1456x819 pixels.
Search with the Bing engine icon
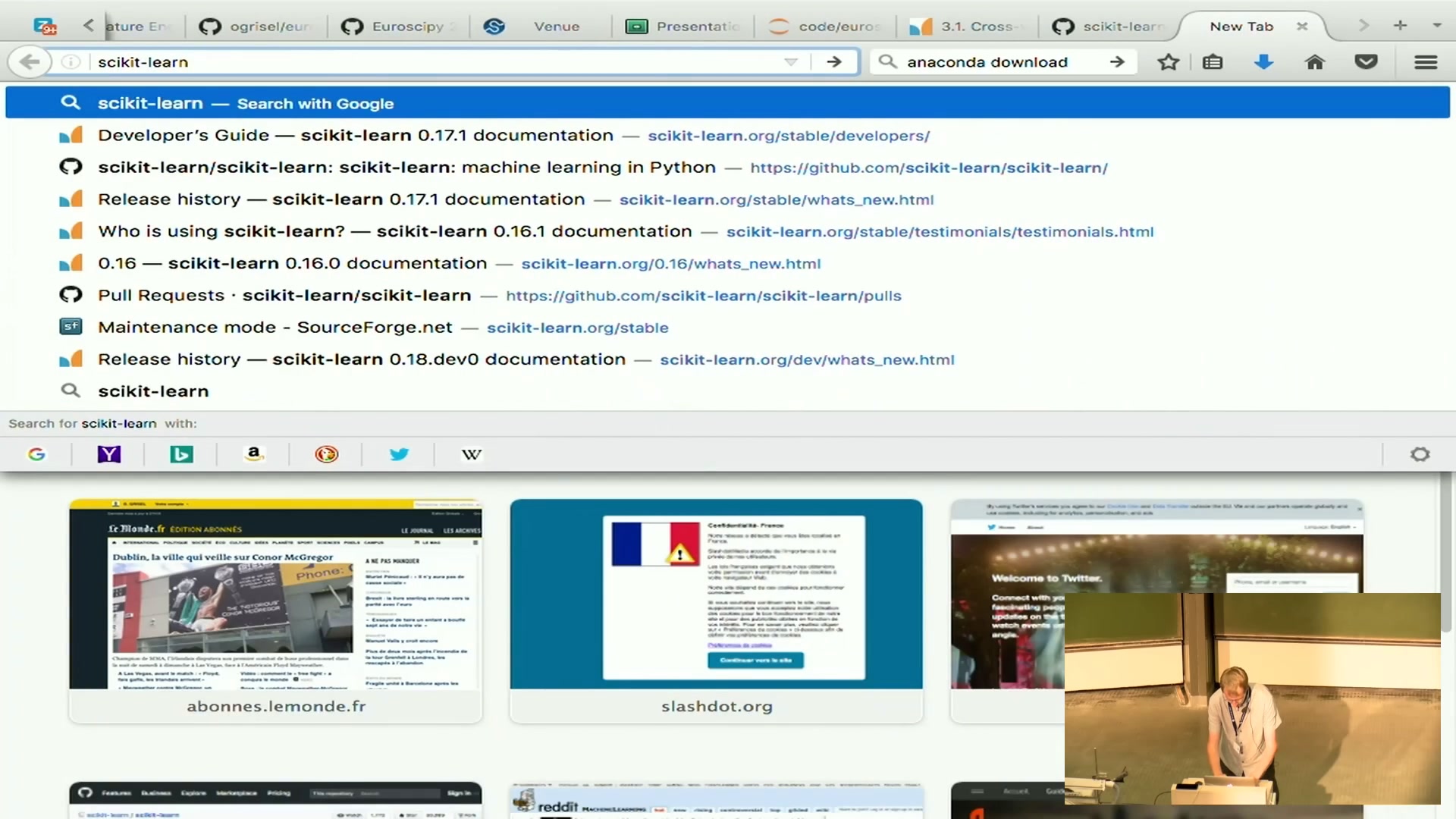pyautogui.click(x=181, y=454)
